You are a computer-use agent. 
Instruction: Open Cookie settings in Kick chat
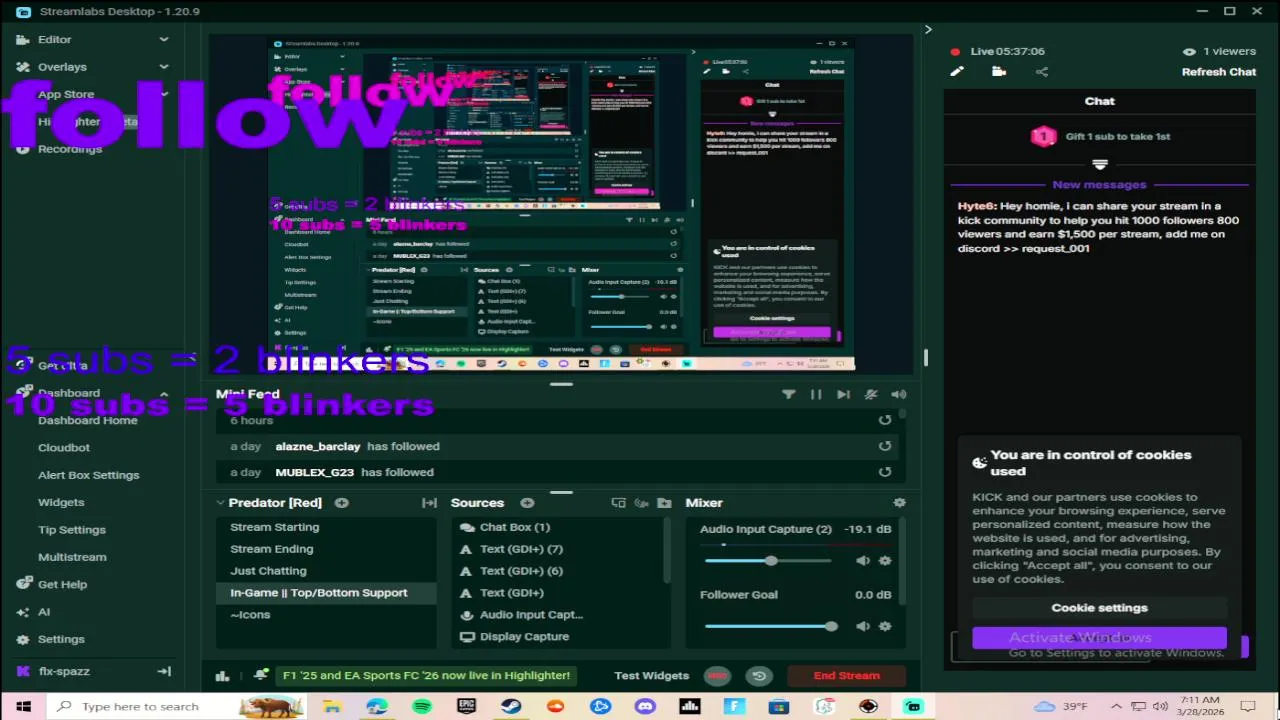pyautogui.click(x=1099, y=608)
